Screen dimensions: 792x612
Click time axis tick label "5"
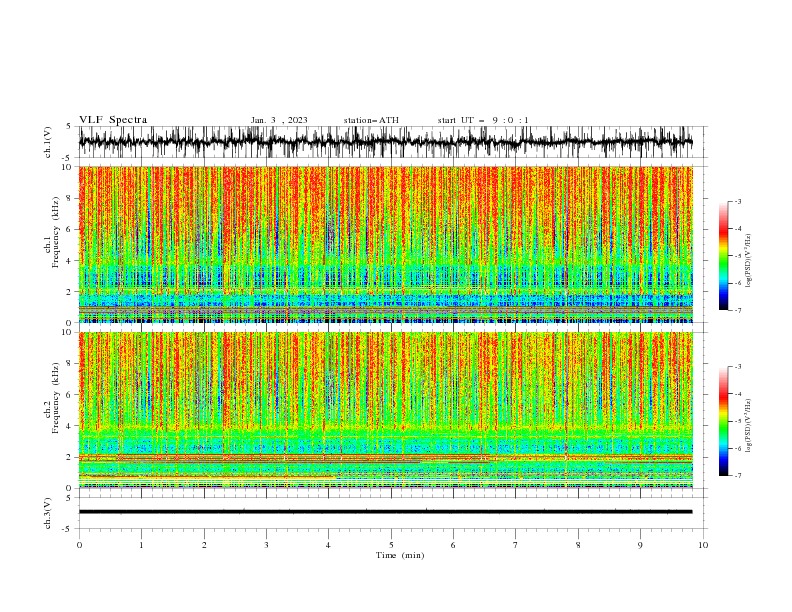(x=391, y=545)
